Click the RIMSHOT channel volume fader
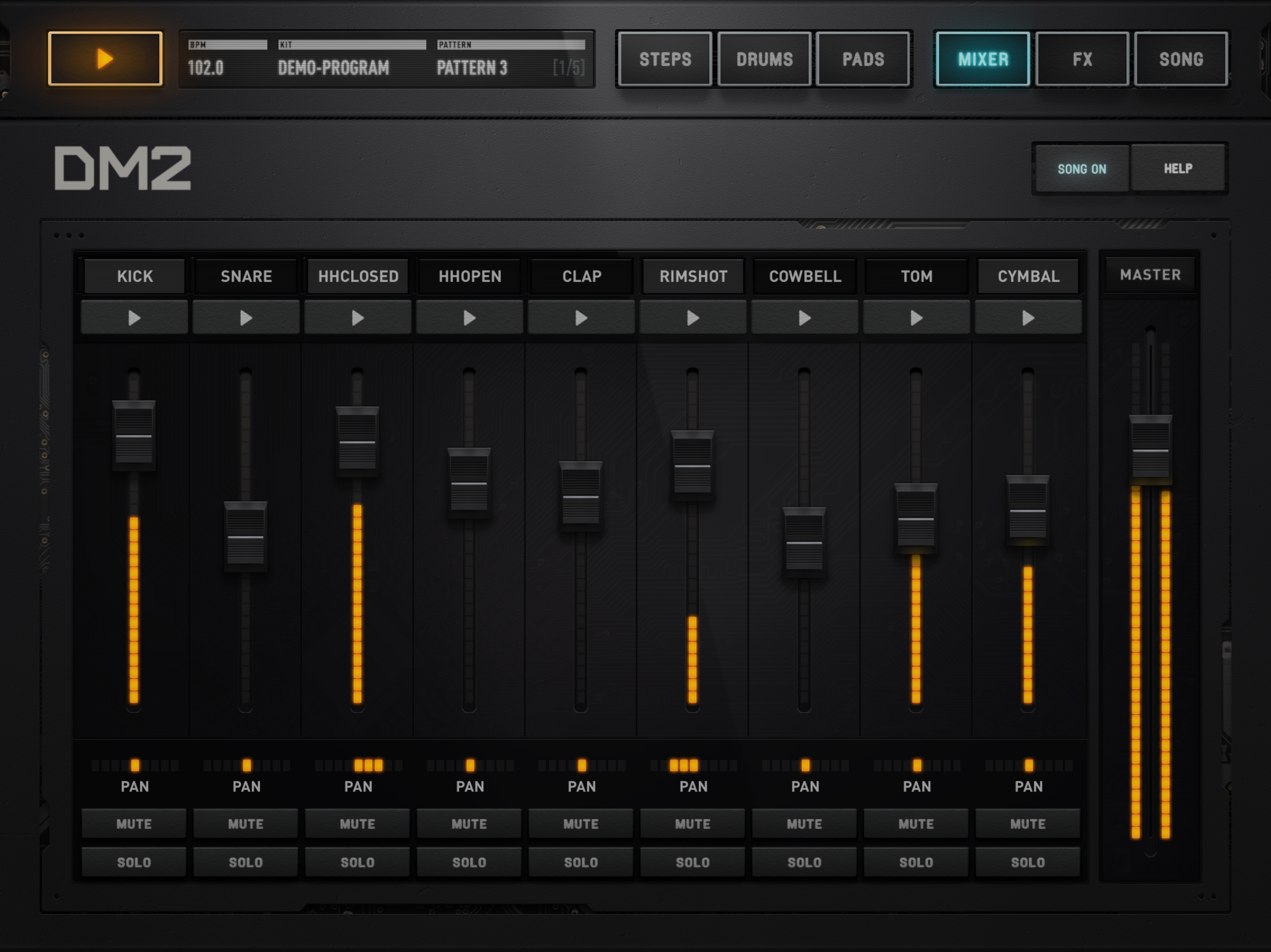This screenshot has height=952, width=1271. [x=692, y=466]
